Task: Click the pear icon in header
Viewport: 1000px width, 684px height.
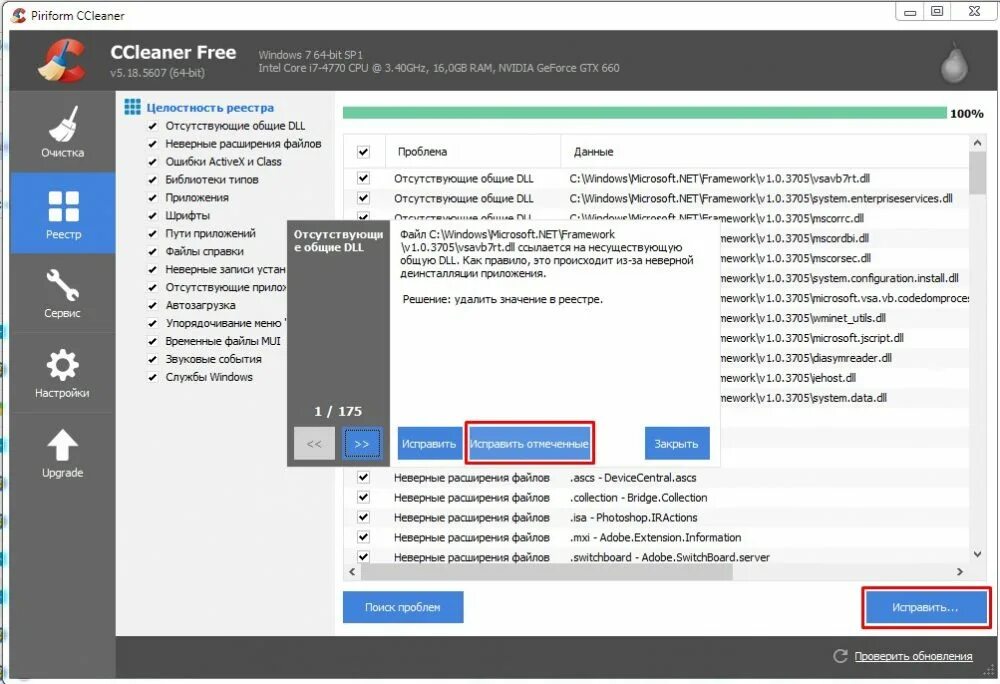Action: [x=954, y=62]
